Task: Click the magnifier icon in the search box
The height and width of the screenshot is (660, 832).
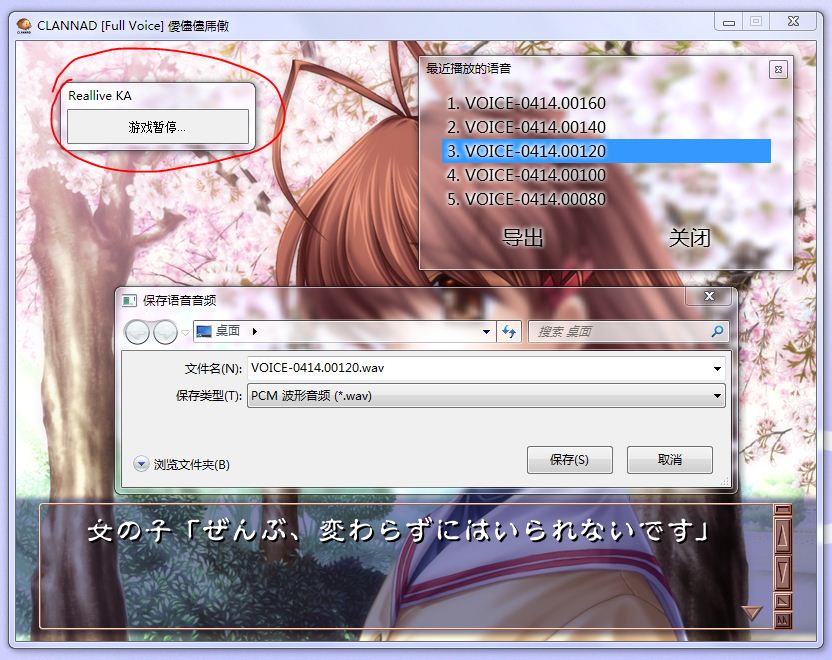Action: coord(717,332)
